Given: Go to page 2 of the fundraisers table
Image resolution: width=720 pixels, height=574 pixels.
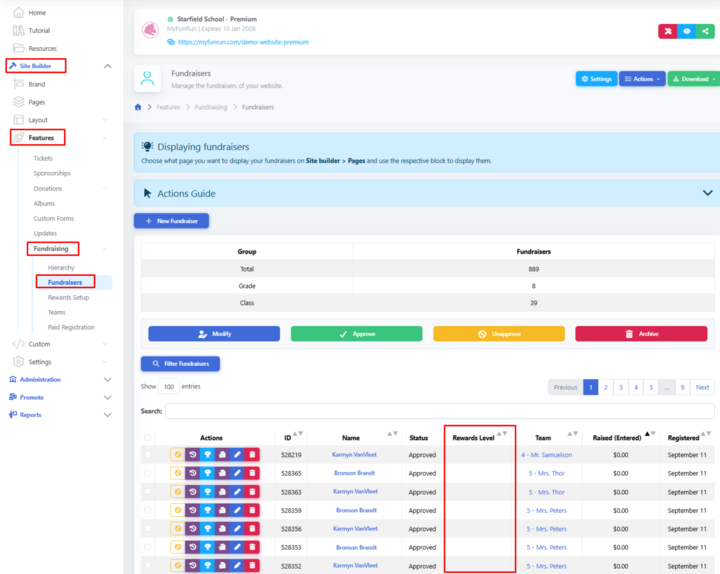Looking at the screenshot, I should point(605,387).
